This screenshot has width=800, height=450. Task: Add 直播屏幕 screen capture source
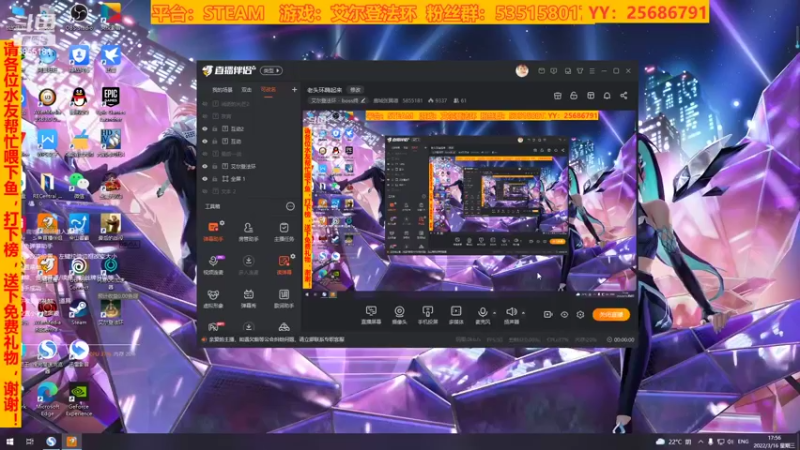point(371,315)
